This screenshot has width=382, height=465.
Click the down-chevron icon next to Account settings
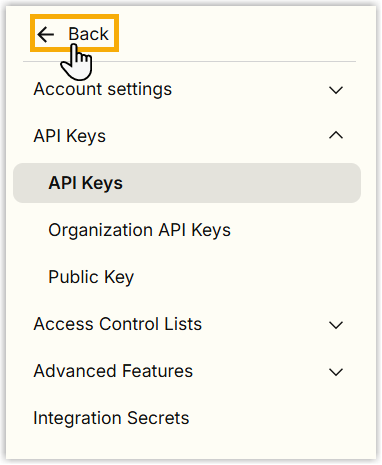(x=336, y=90)
